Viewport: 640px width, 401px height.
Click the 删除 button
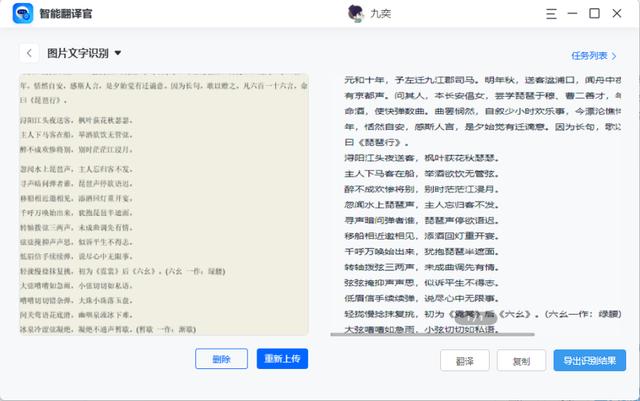(x=221, y=359)
